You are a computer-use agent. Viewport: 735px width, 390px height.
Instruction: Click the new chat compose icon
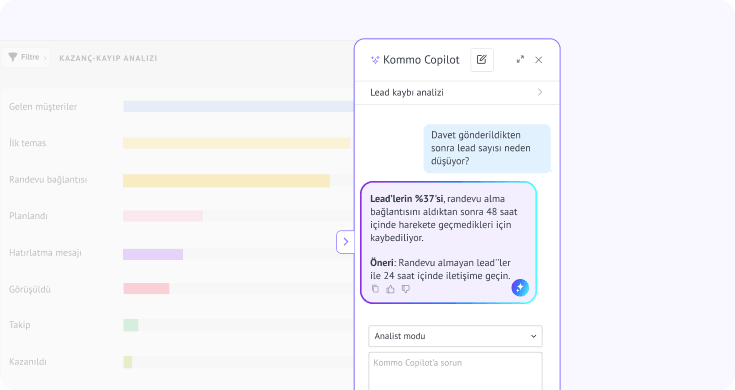[482, 60]
